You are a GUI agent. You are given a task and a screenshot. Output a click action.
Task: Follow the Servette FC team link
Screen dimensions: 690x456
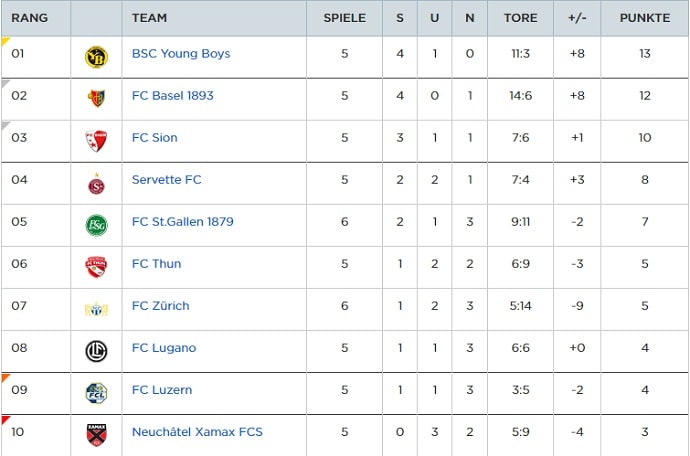(x=167, y=180)
